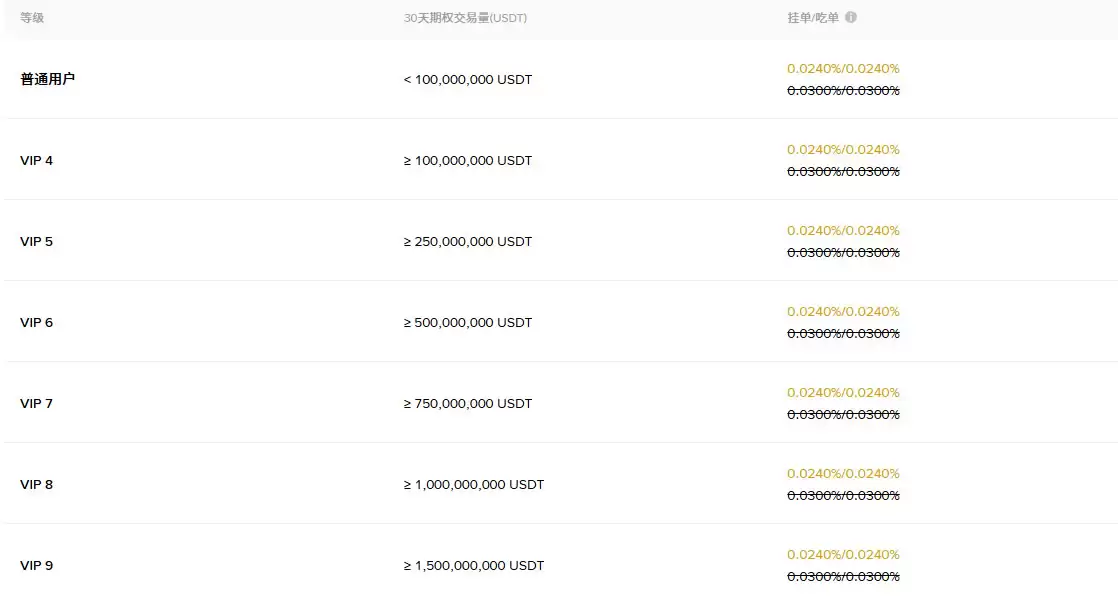Click the ≥ 500,000,000 USDT volume cell
This screenshot has width=1118, height=596.
coord(468,322)
